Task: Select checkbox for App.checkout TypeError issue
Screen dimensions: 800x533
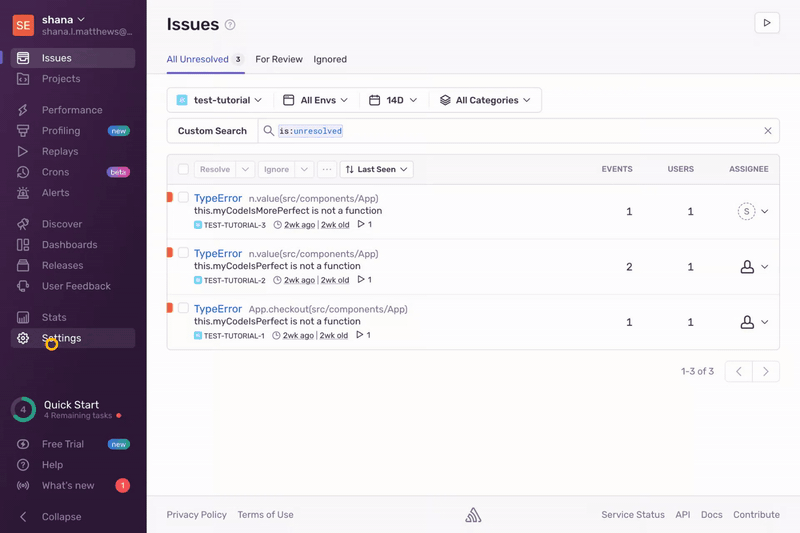Action: point(183,309)
